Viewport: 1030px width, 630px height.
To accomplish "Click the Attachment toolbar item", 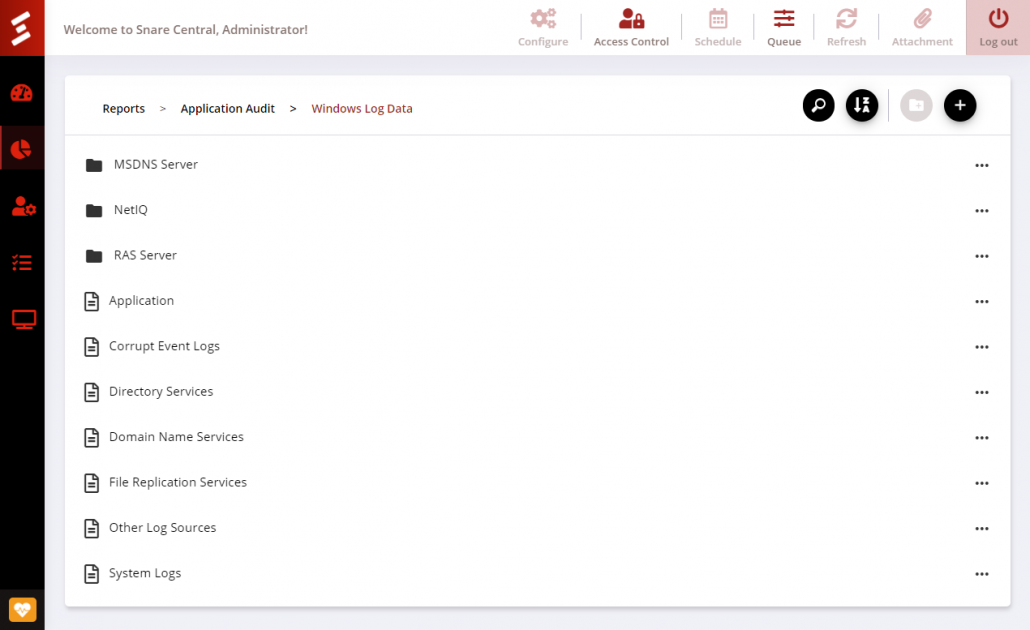I will (x=922, y=28).
